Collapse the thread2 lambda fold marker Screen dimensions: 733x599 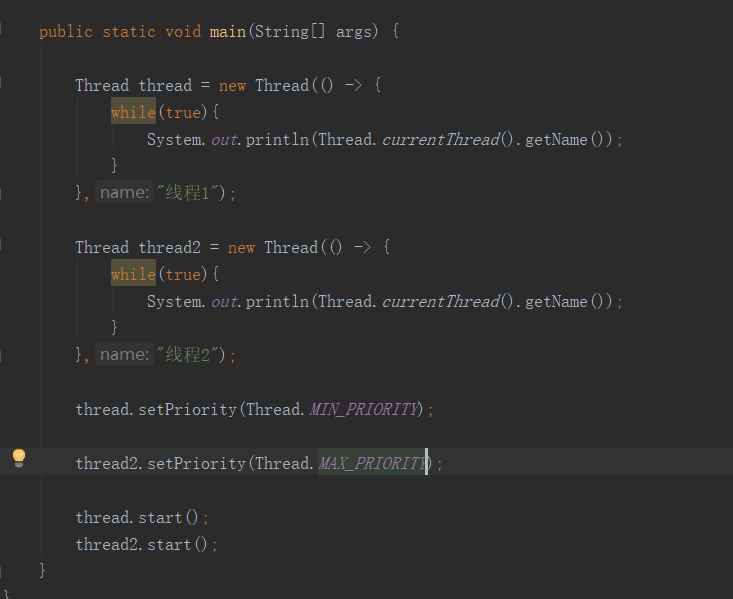pos(1,246)
